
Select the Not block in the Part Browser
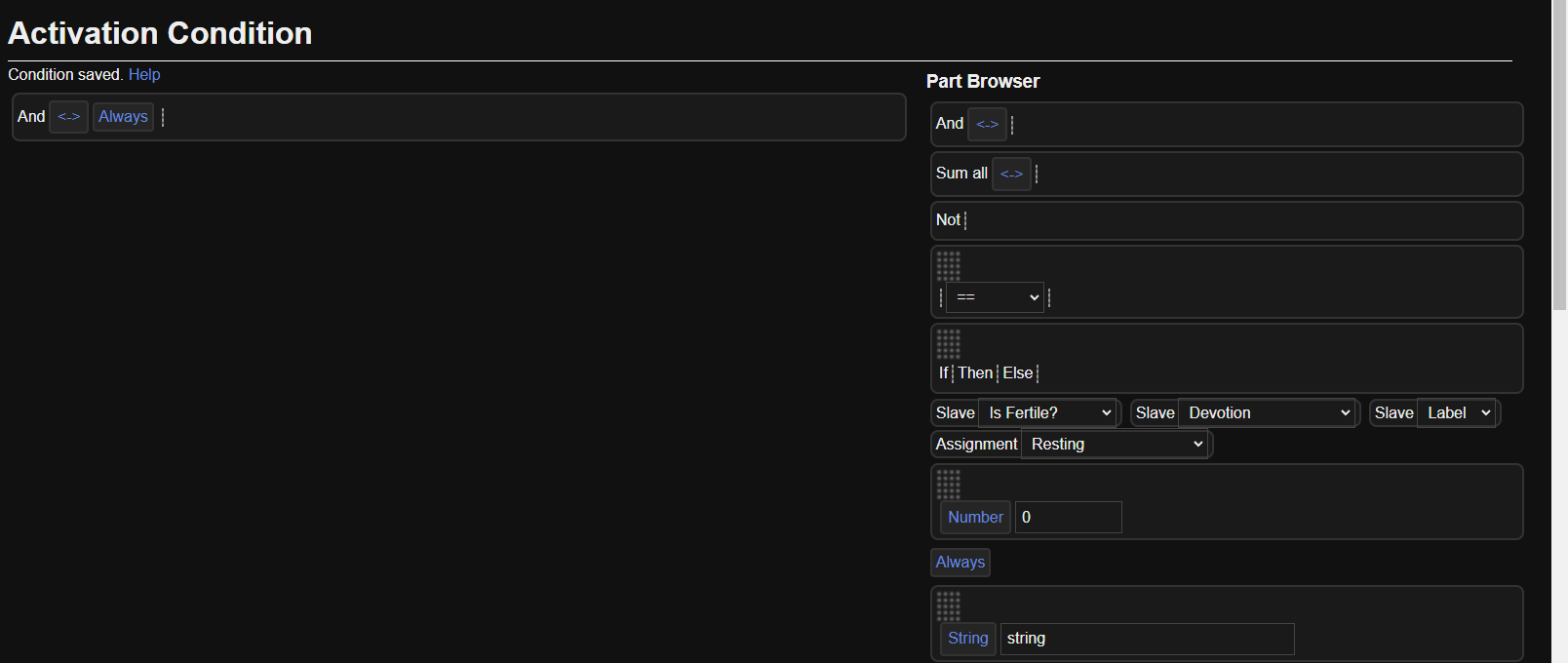click(948, 220)
